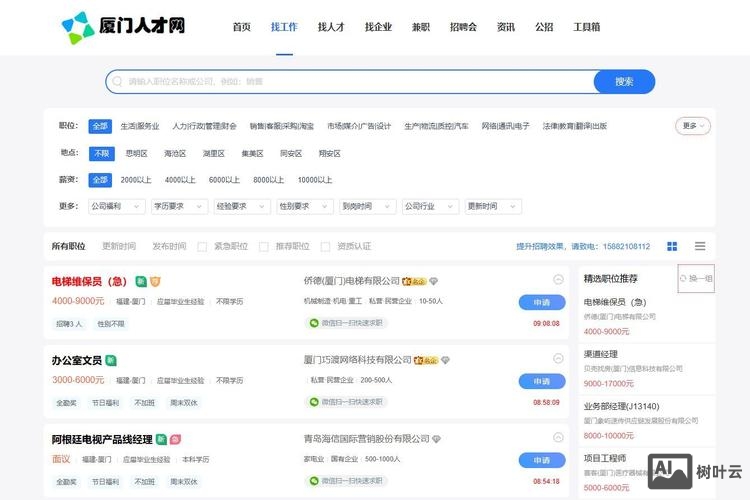Open the 公招 navigation tab
Image resolution: width=750 pixels, height=500 pixels.
[544, 27]
